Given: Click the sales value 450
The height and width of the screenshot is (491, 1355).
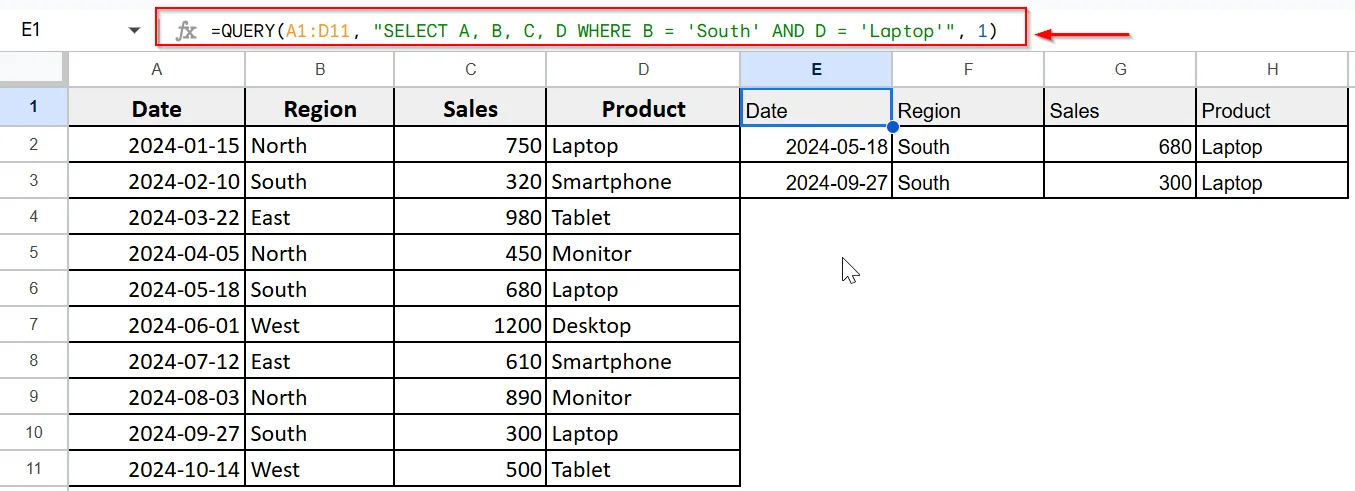Looking at the screenshot, I should [470, 253].
